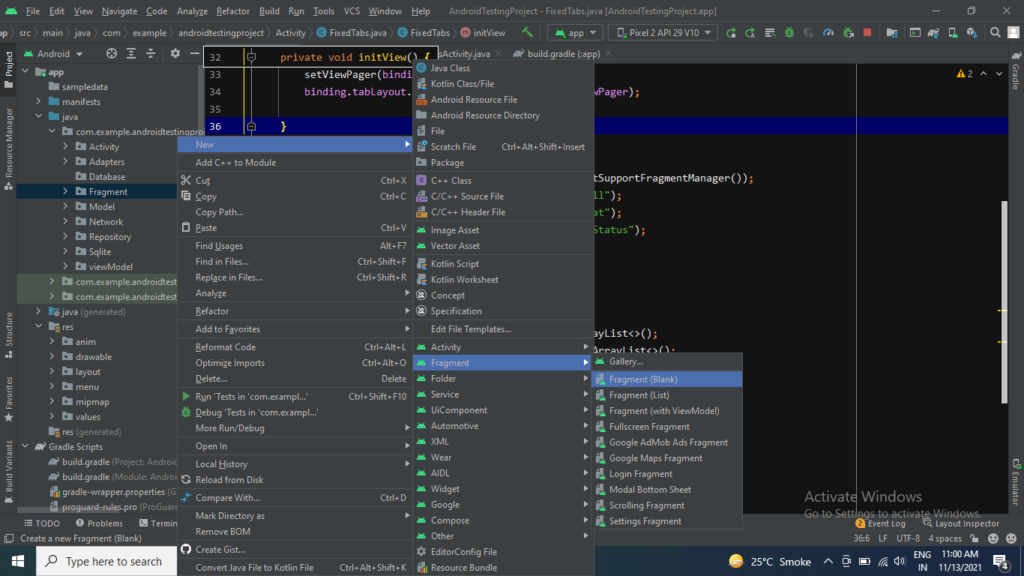The image size is (1024, 576).
Task: Click the taskbar volume icon
Action: [x=899, y=561]
